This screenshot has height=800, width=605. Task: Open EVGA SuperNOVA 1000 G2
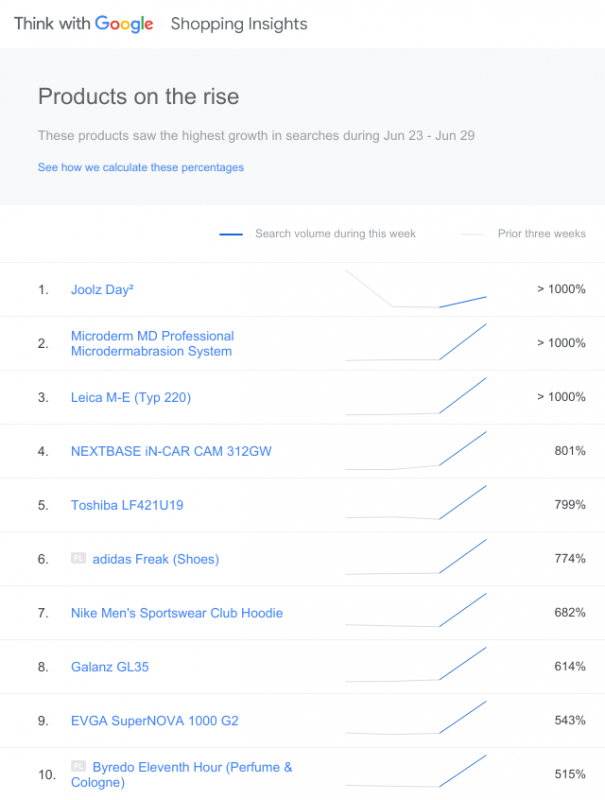(x=155, y=721)
